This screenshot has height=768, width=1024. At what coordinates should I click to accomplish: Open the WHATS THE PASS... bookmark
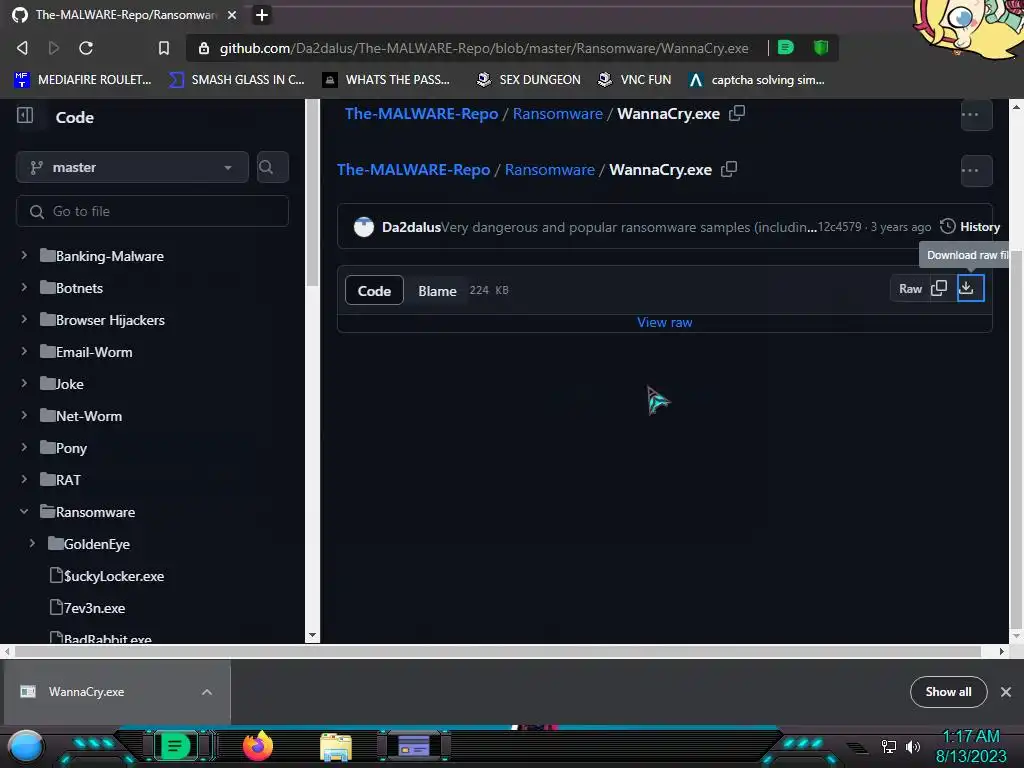pyautogui.click(x=386, y=80)
